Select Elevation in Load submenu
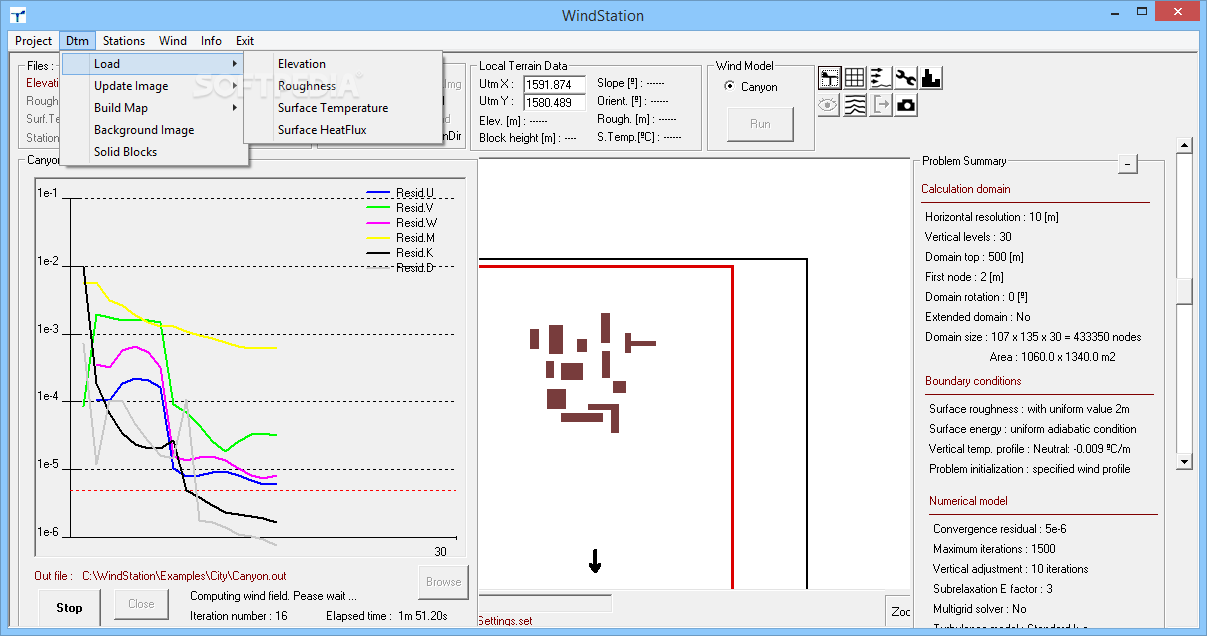This screenshot has height=636, width=1207. click(x=343, y=64)
